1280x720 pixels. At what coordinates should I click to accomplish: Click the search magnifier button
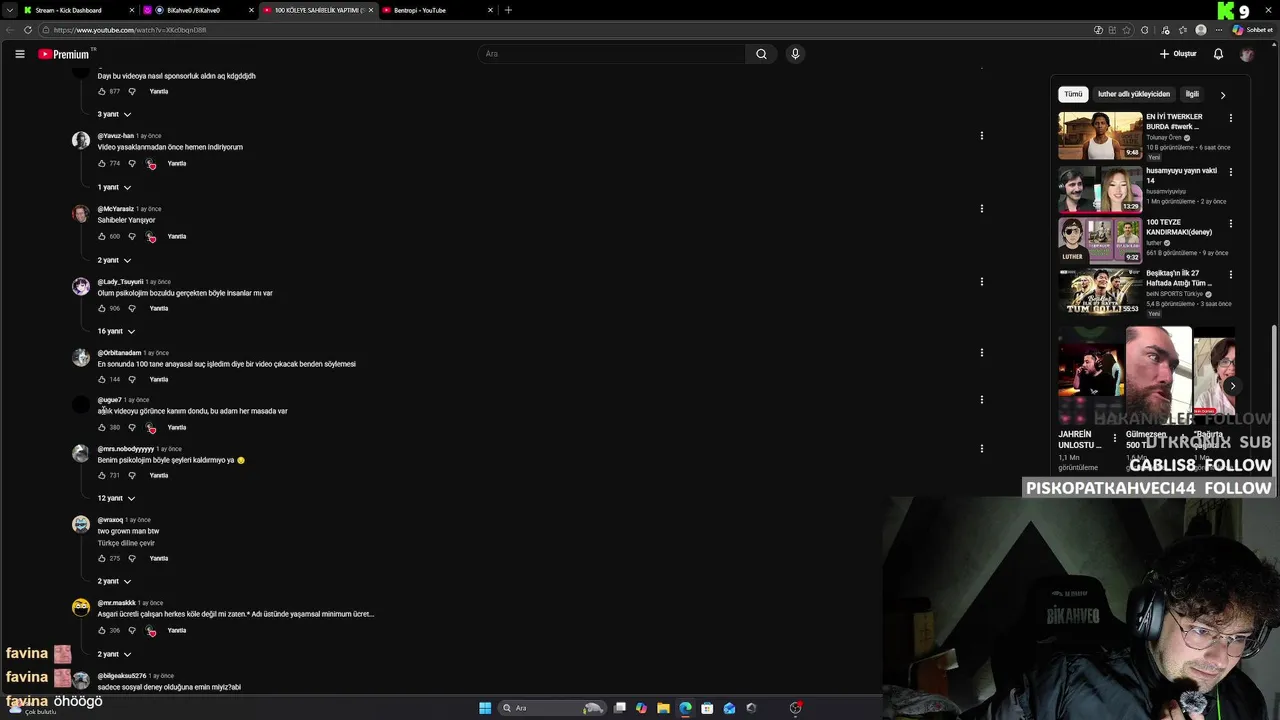pyautogui.click(x=761, y=54)
